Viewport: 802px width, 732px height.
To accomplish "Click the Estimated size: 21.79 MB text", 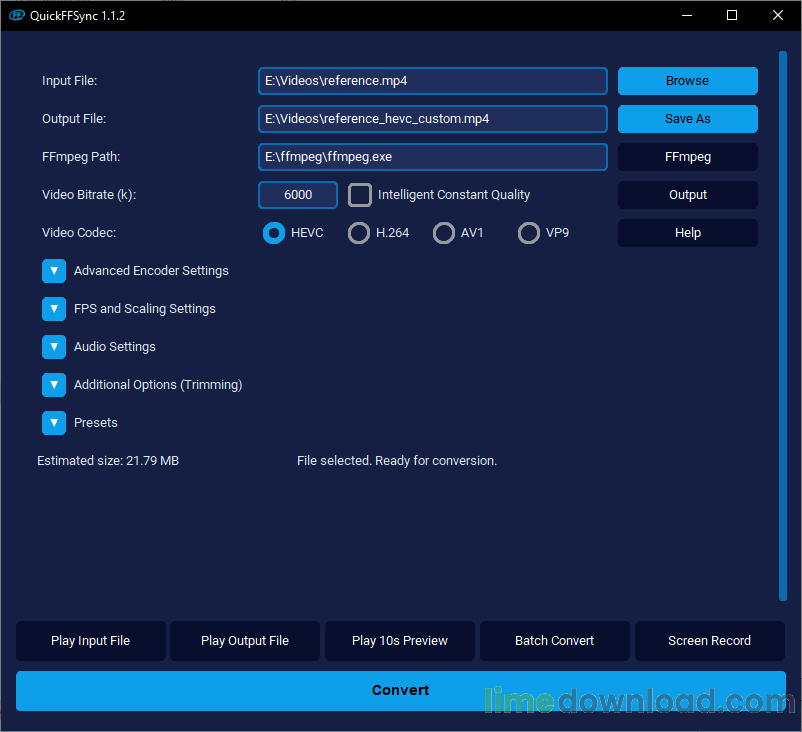I will tap(108, 461).
